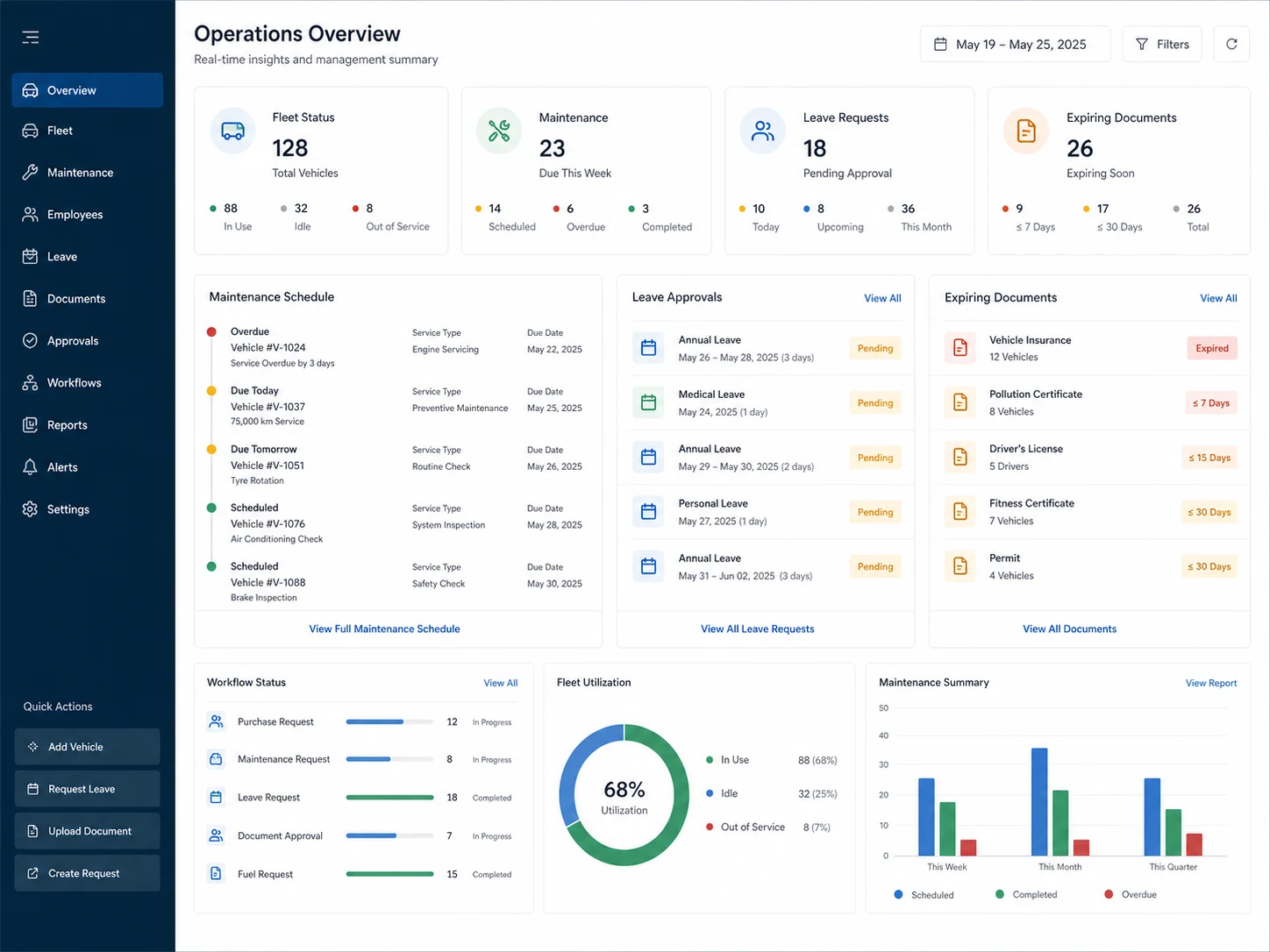Click the Maintenance wrench tools icon
Image resolution: width=1270 pixels, height=952 pixels.
[499, 131]
